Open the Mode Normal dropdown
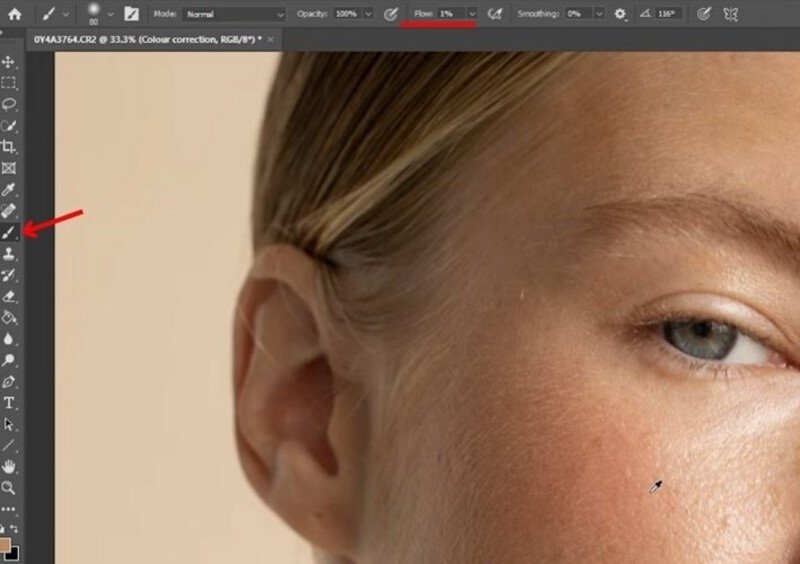The height and width of the screenshot is (564, 800). tap(234, 14)
